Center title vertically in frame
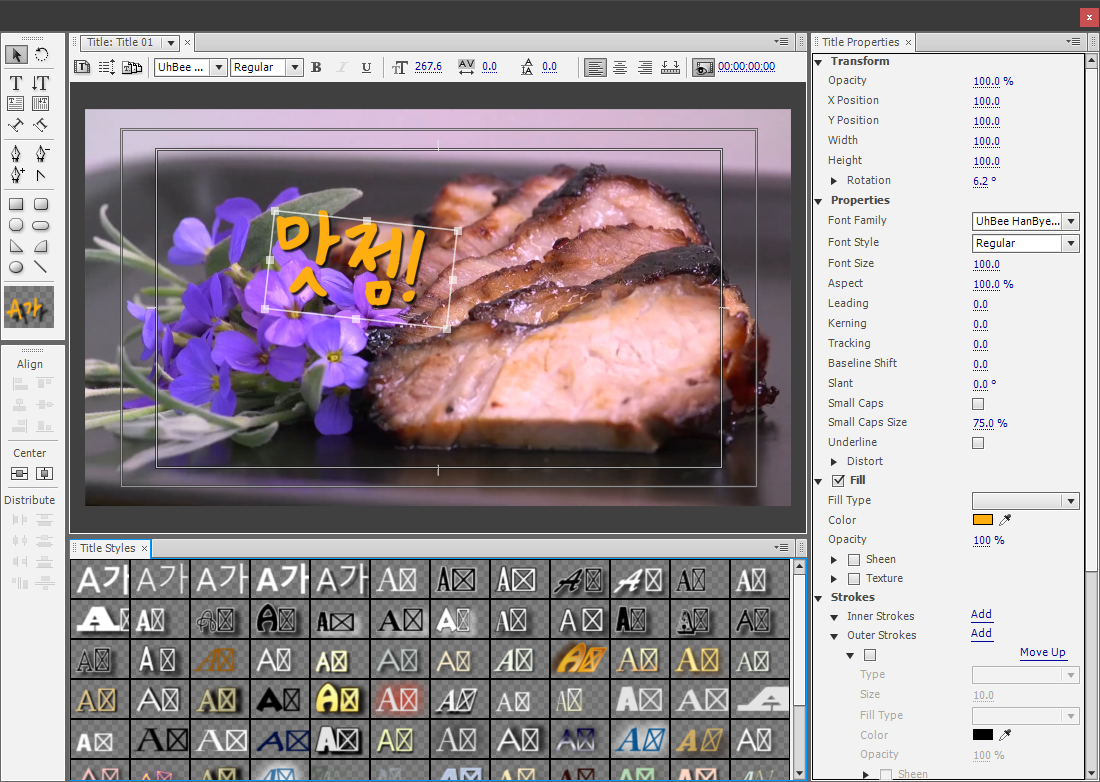1100x782 pixels. click(x=20, y=473)
